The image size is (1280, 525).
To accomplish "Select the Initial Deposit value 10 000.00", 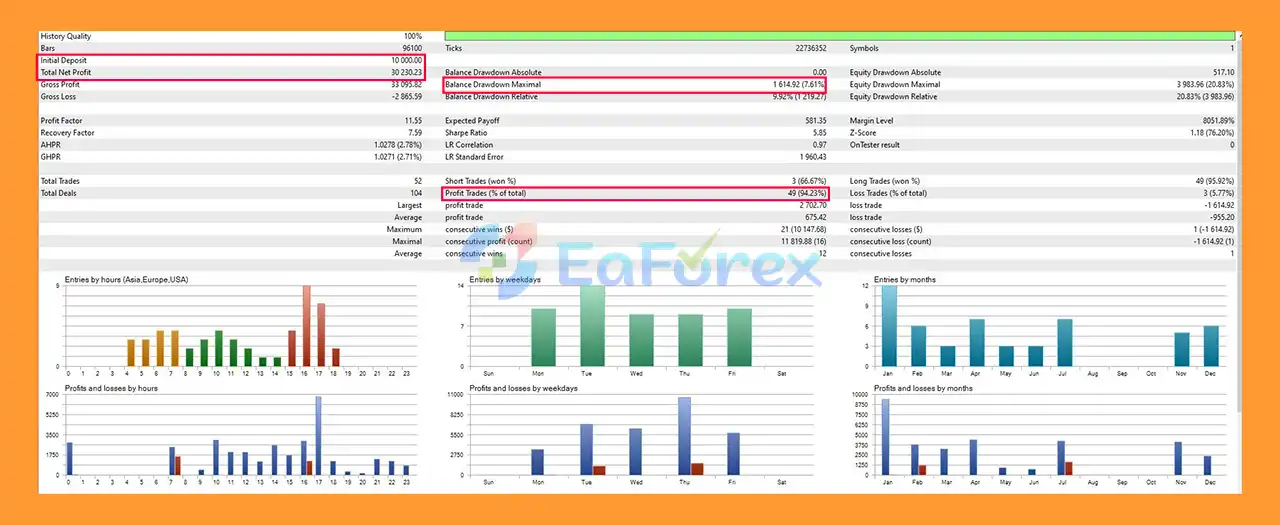I will coord(400,60).
